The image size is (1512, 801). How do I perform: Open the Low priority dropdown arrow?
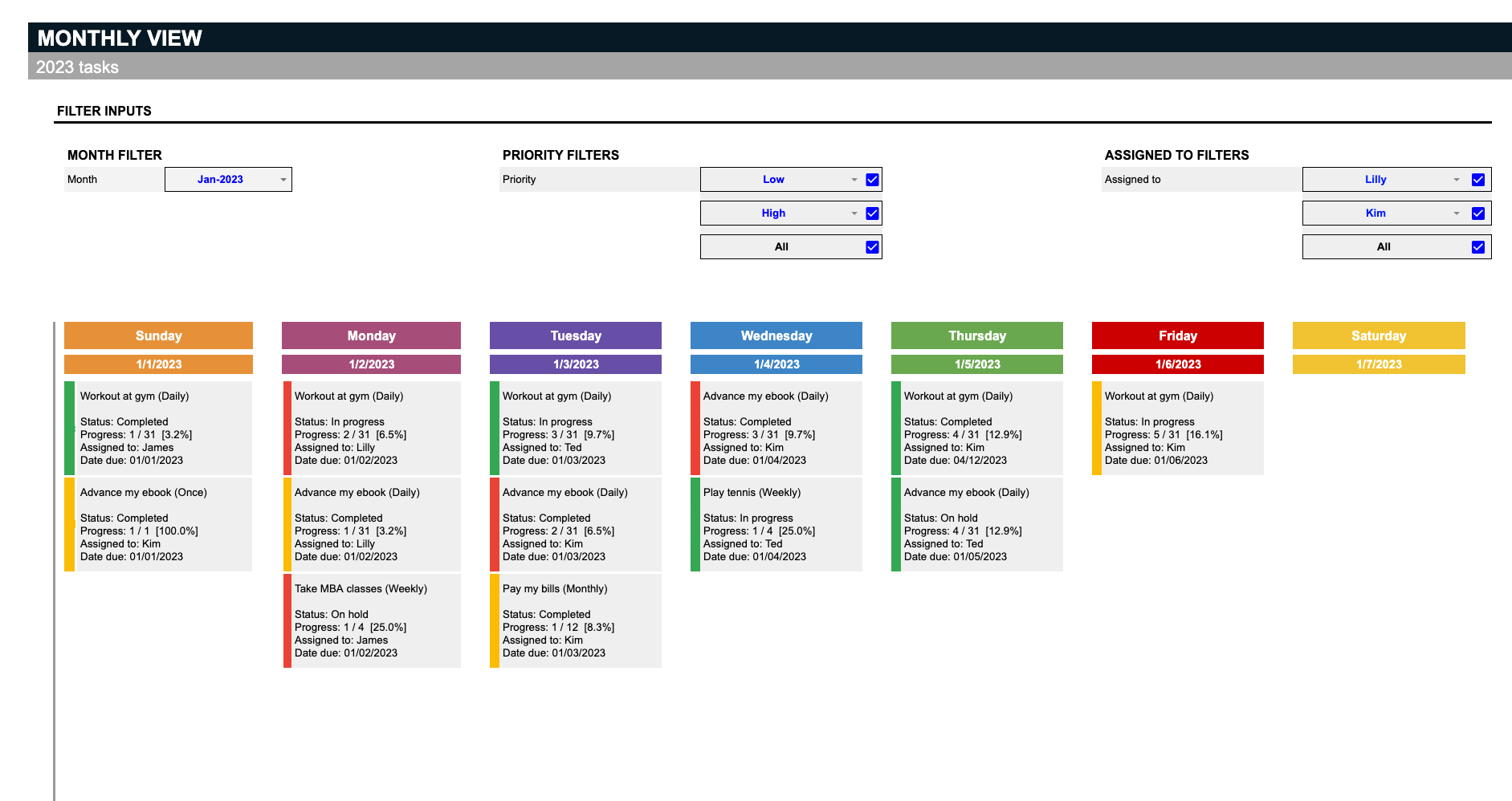[854, 180]
